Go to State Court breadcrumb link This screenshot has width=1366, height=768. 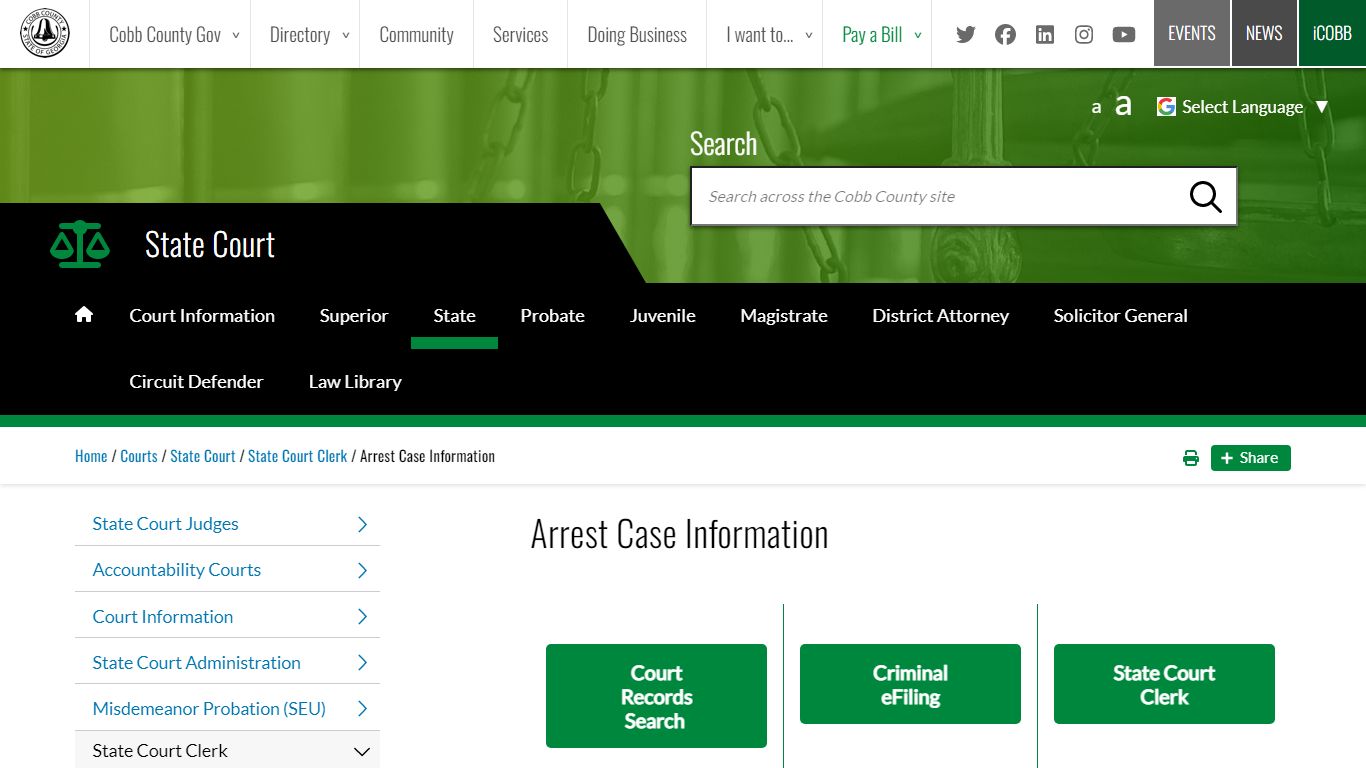tap(203, 456)
